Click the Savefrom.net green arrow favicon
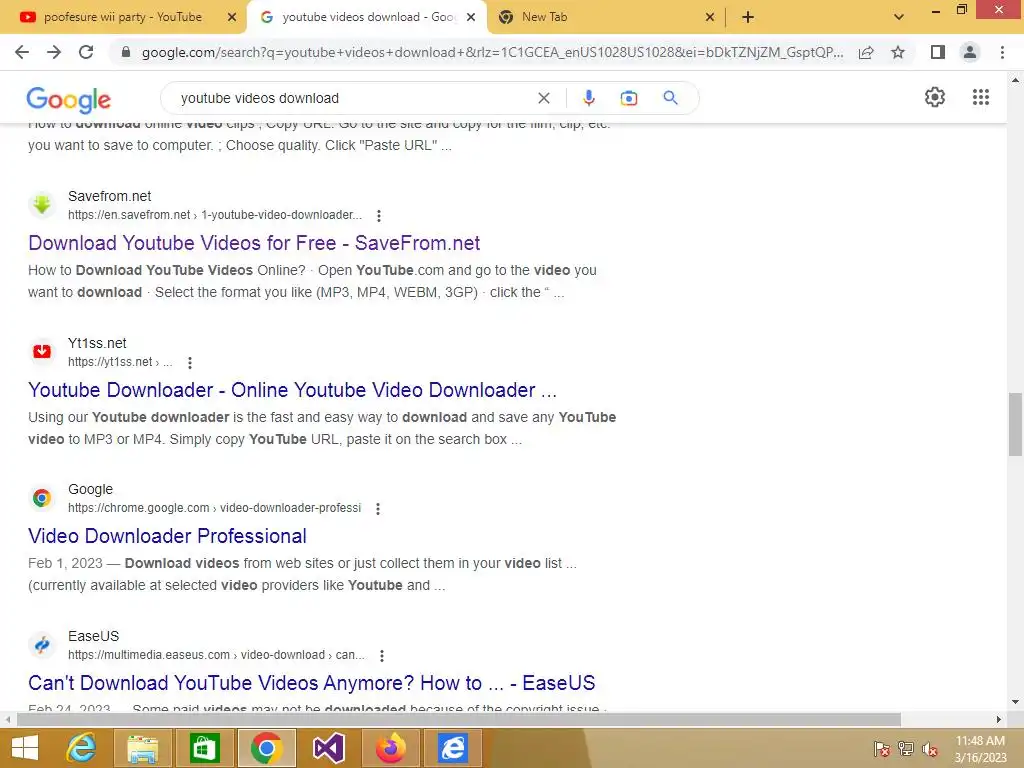The width and height of the screenshot is (1024, 768). pos(42,205)
